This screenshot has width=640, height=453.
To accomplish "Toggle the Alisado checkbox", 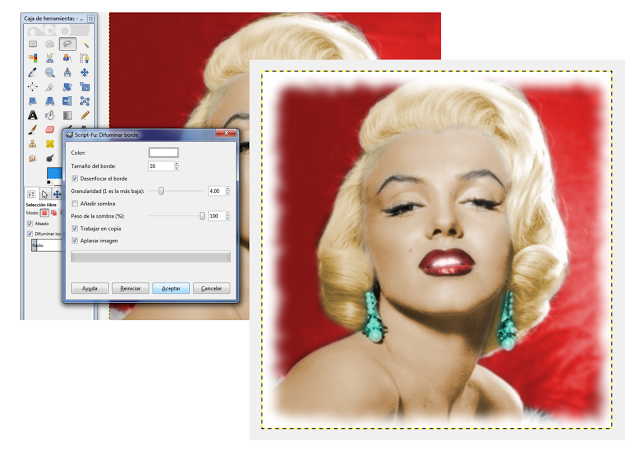I will (x=30, y=224).
